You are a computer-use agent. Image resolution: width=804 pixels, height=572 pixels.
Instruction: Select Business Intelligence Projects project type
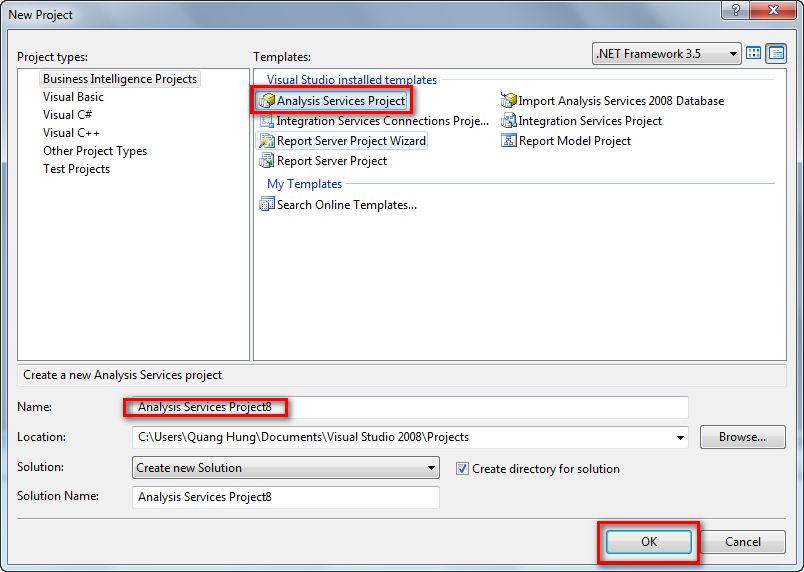click(120, 79)
